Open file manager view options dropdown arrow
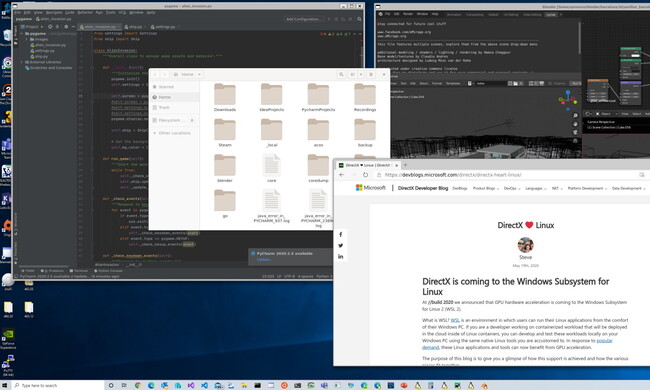This screenshot has width=650, height=390. point(361,74)
